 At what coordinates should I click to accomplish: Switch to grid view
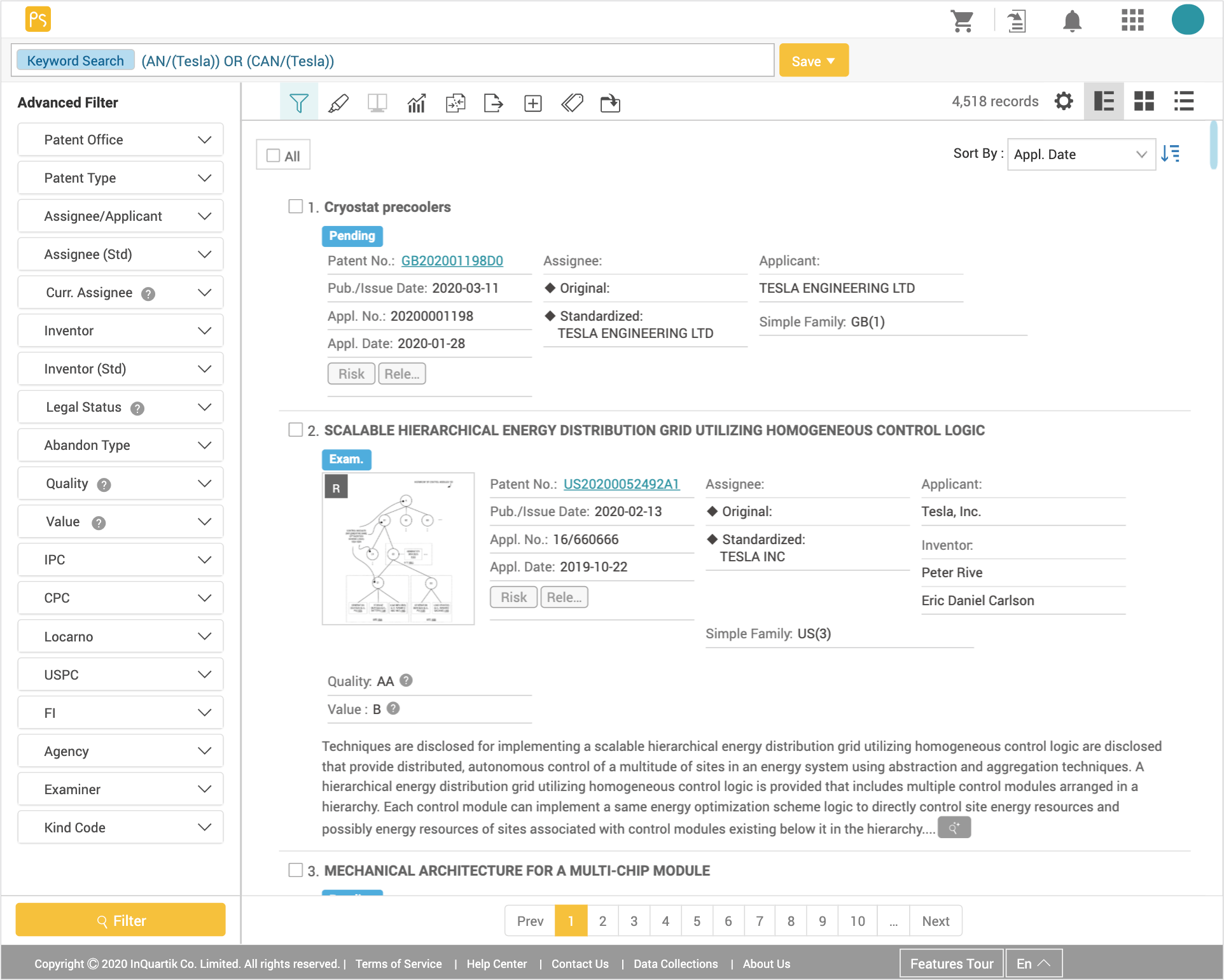[x=1144, y=101]
